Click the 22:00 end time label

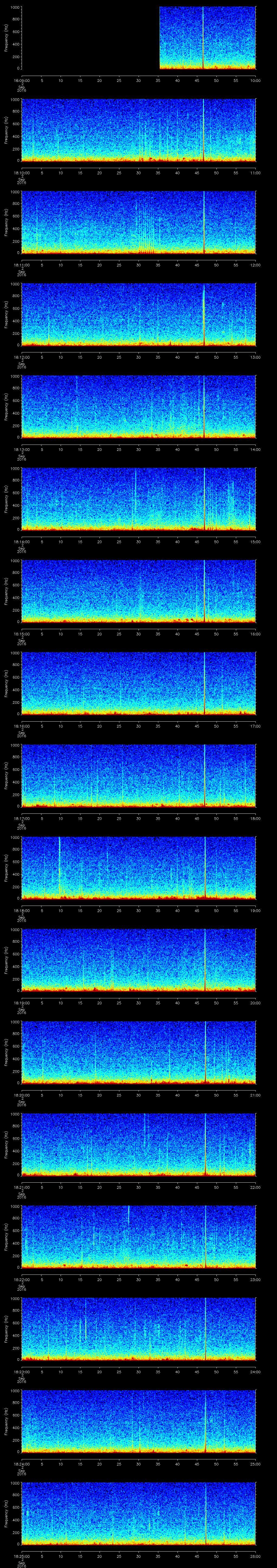(x=255, y=1187)
